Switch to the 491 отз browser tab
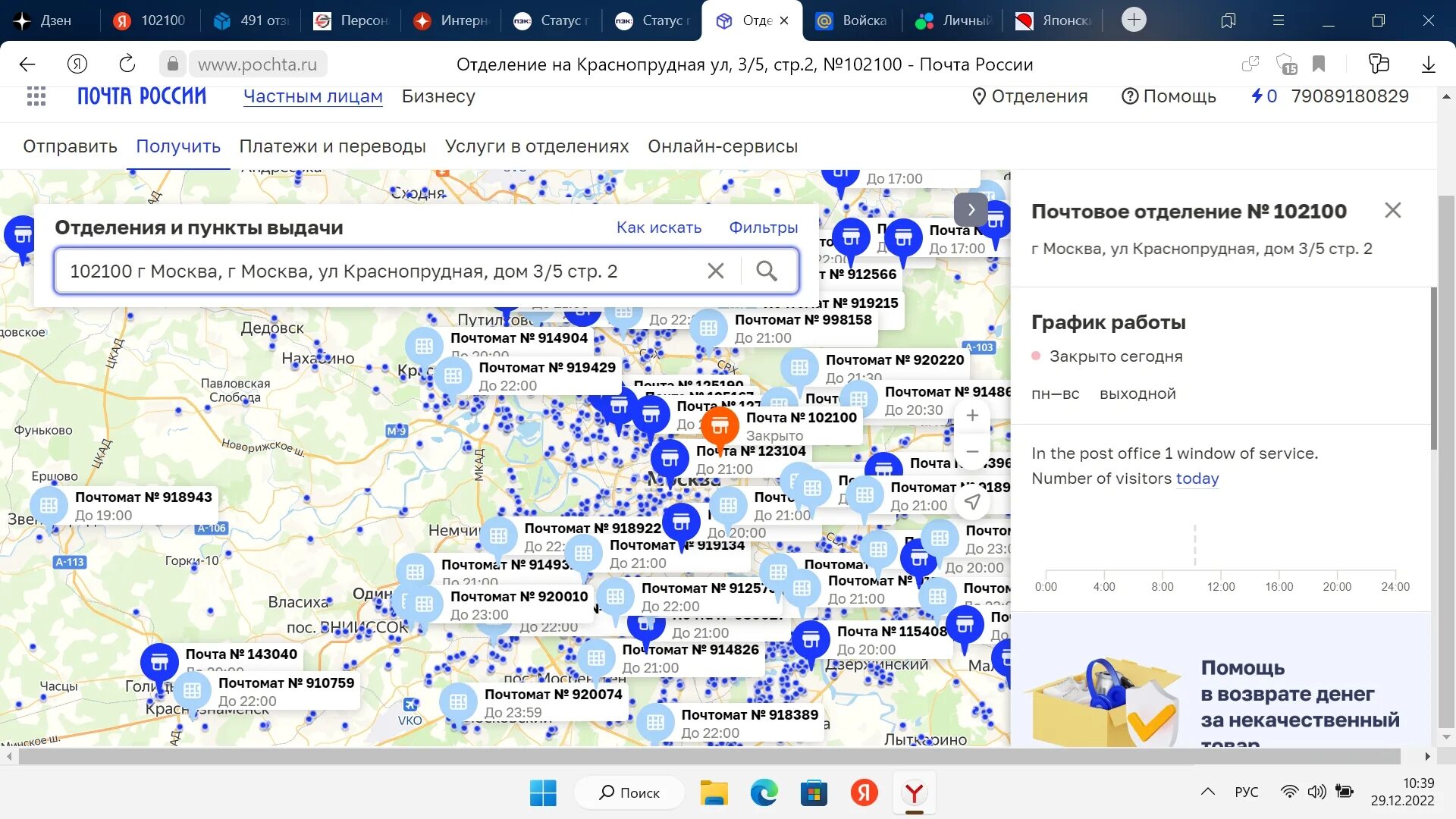The width and height of the screenshot is (1456, 819). pos(251,20)
